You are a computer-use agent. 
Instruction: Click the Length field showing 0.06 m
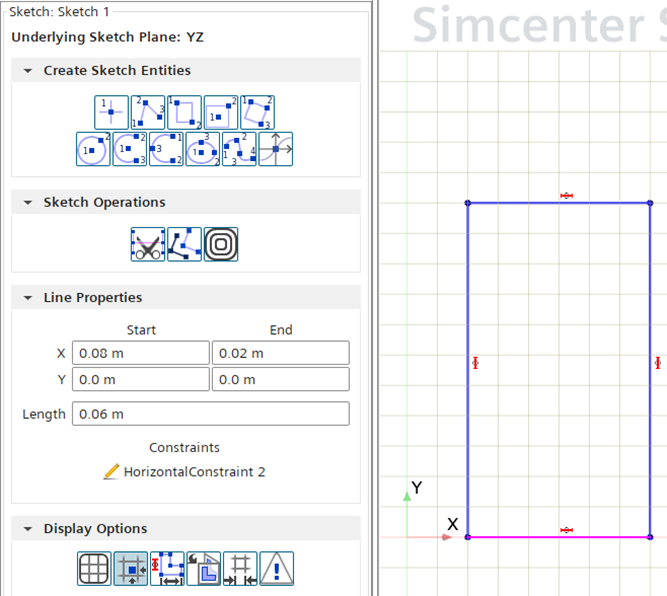tap(210, 414)
